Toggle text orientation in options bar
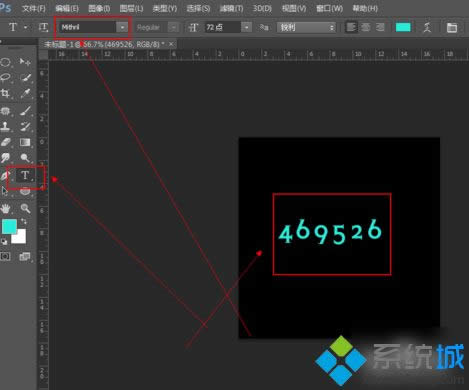This screenshot has width=469, height=390. [43, 27]
